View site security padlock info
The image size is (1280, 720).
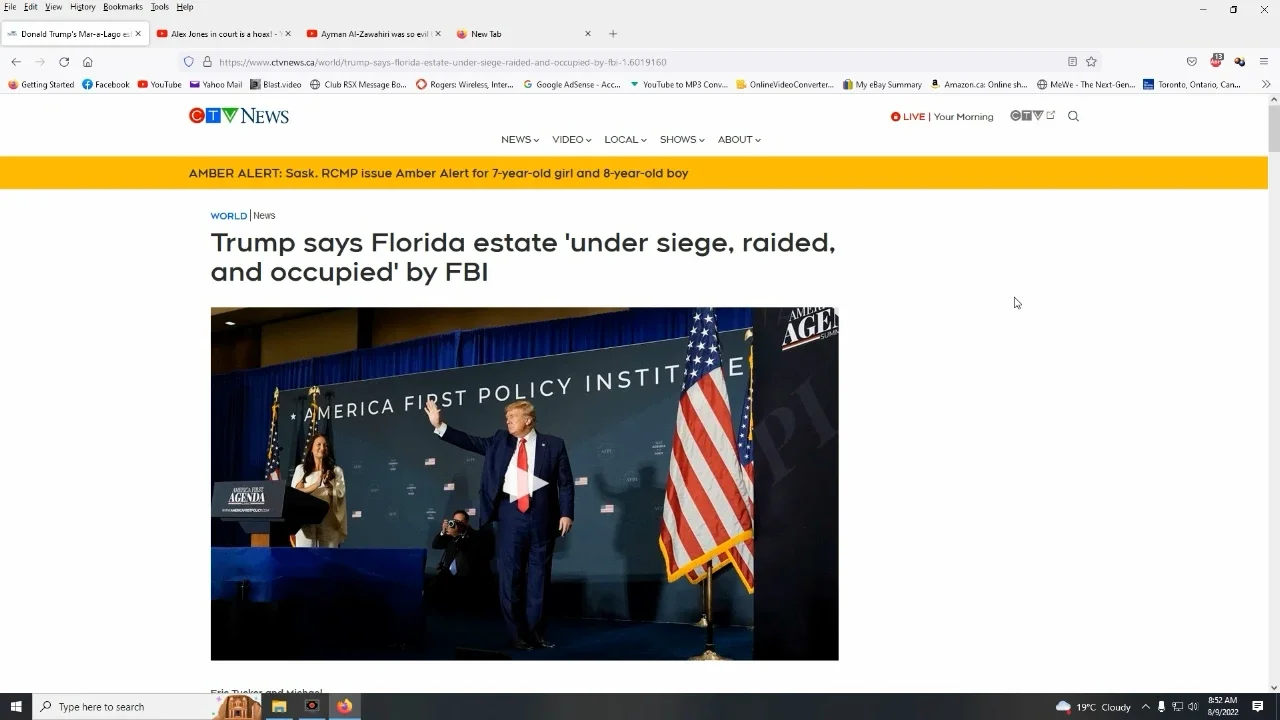tap(207, 62)
